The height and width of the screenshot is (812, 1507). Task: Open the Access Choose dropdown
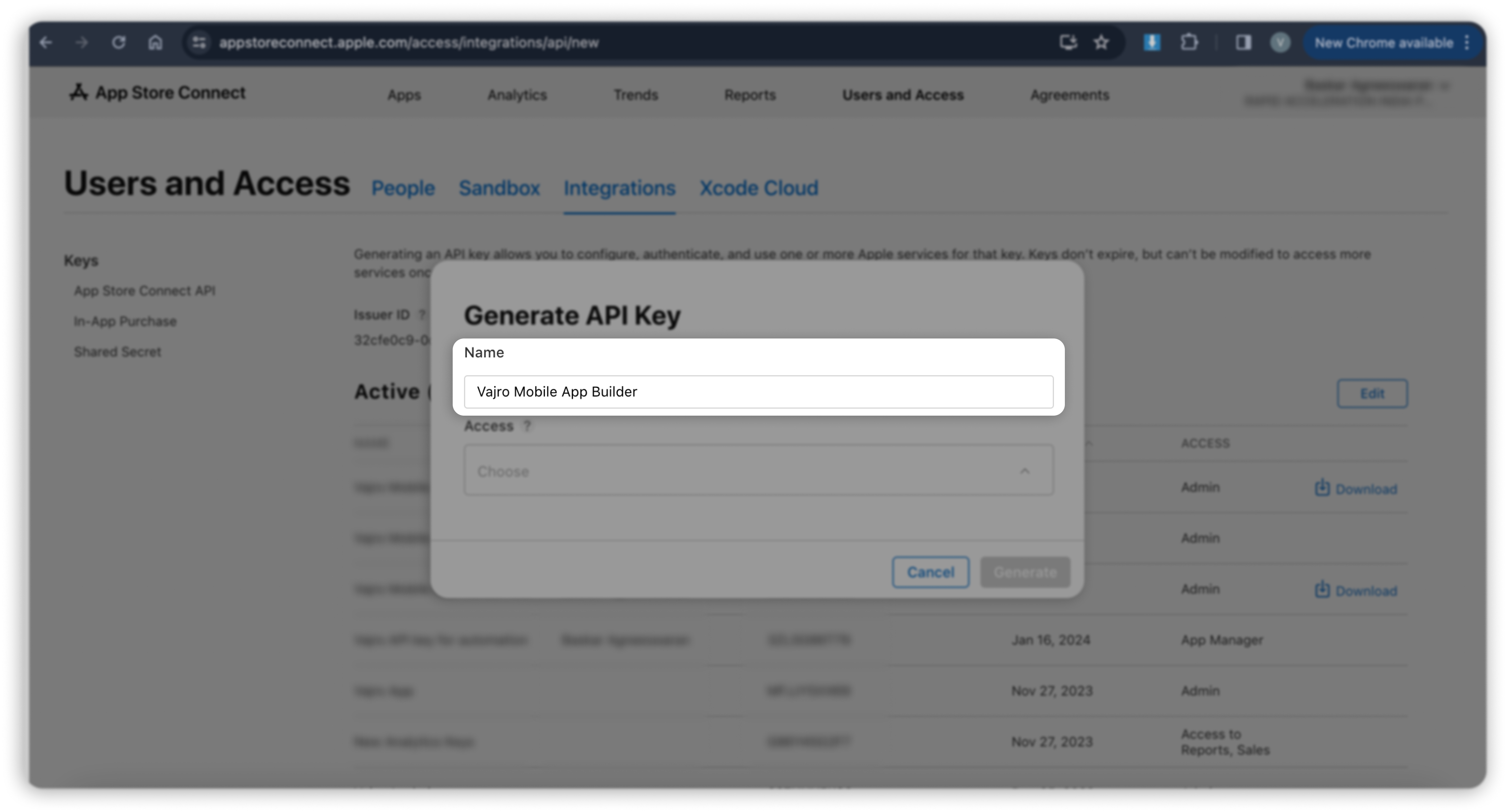758,471
